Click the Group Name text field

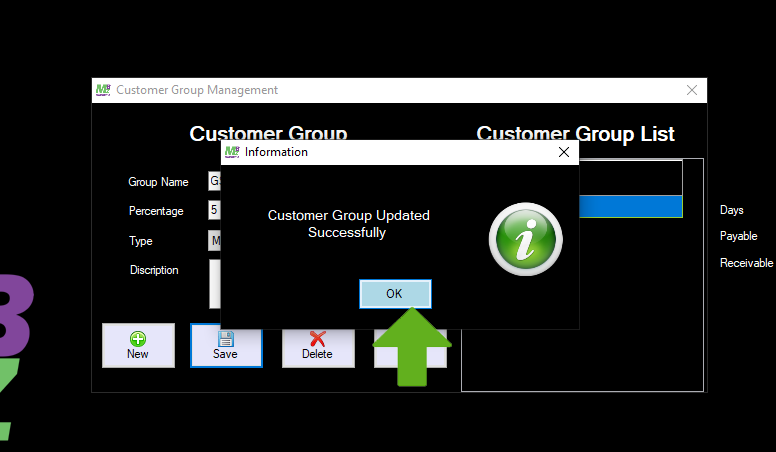click(214, 181)
